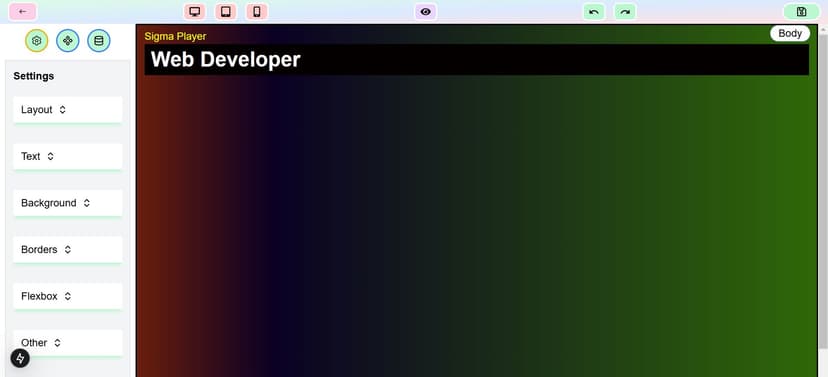Select the Sigma Player text element
Screen dimensions: 828x377
click(175, 36)
